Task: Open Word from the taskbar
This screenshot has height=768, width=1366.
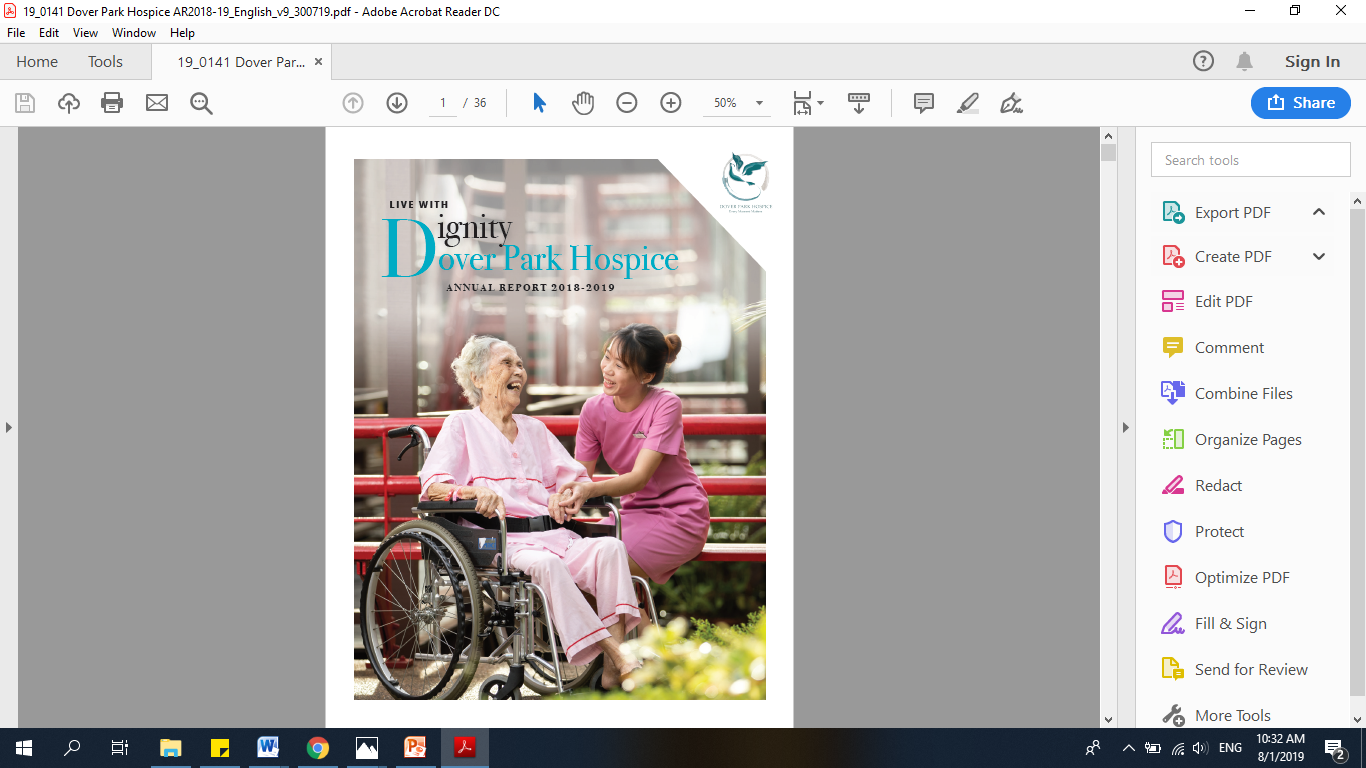Action: pyautogui.click(x=268, y=748)
